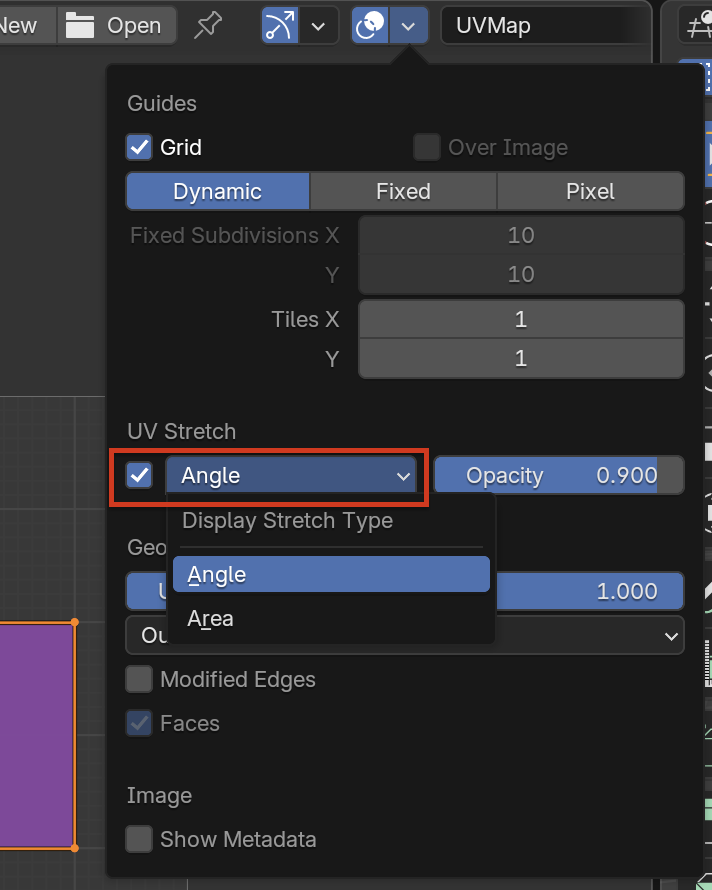The width and height of the screenshot is (712, 890).
Task: Select Area from the stretch type list
Action: (210, 619)
